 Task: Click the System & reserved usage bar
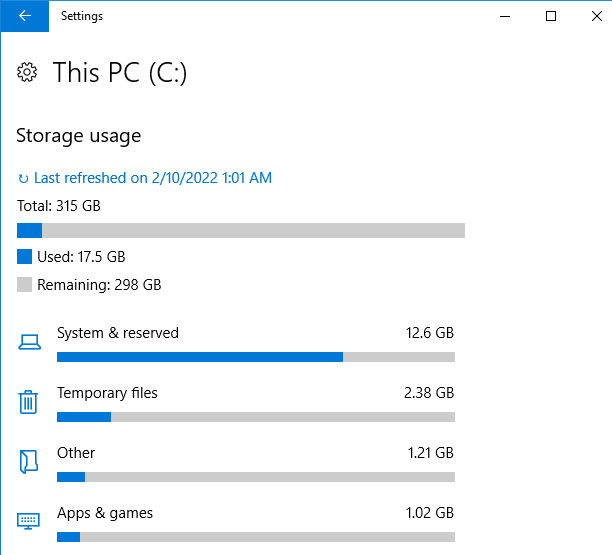[256, 357]
